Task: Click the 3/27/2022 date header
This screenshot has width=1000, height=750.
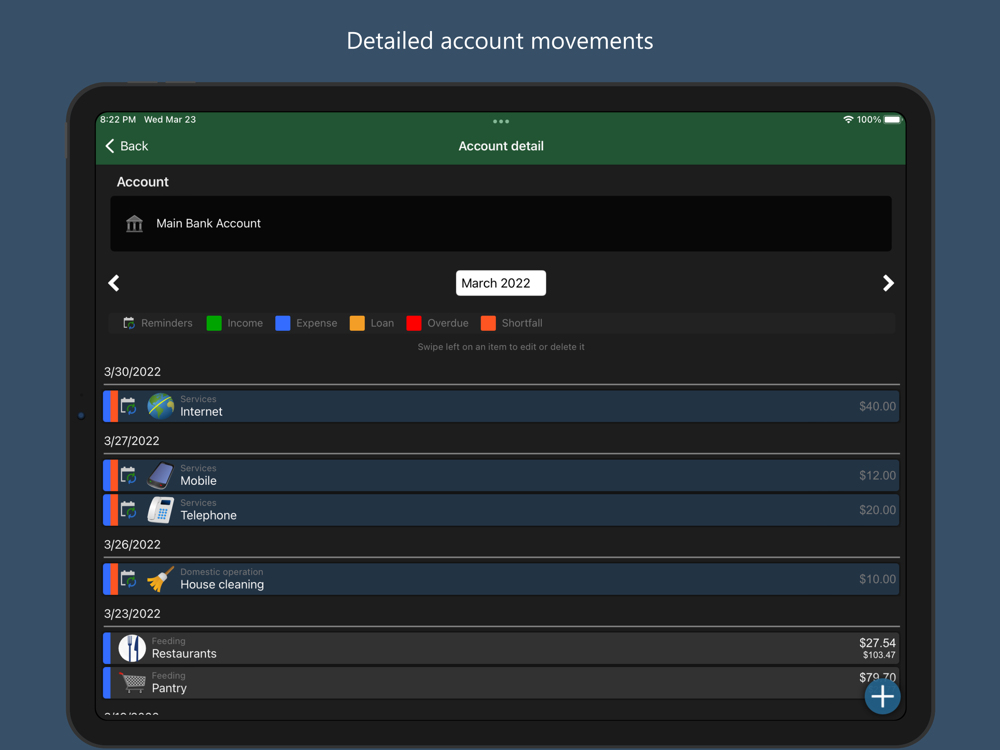Action: coord(131,441)
